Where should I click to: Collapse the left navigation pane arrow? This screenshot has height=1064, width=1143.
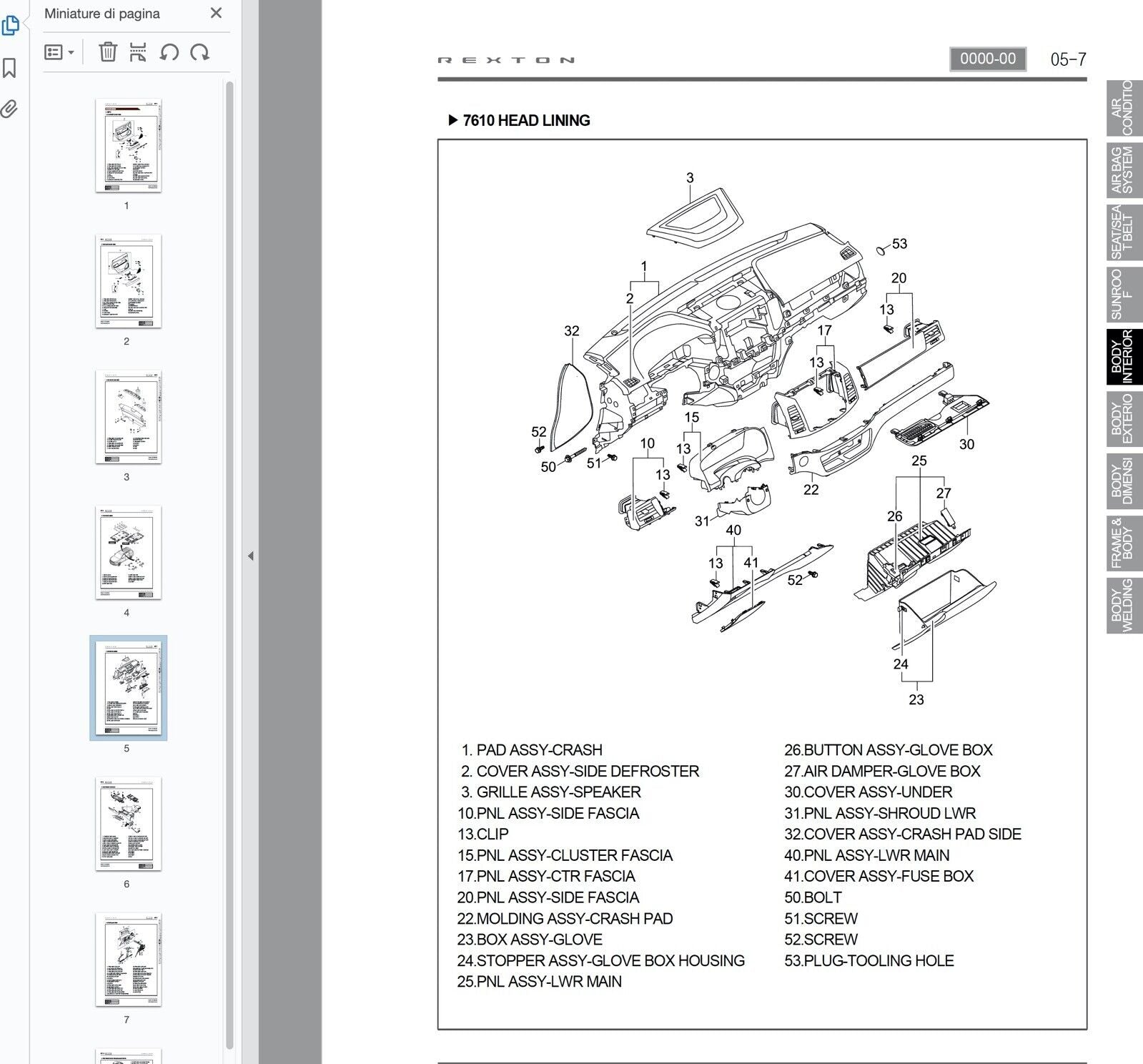coord(250,556)
